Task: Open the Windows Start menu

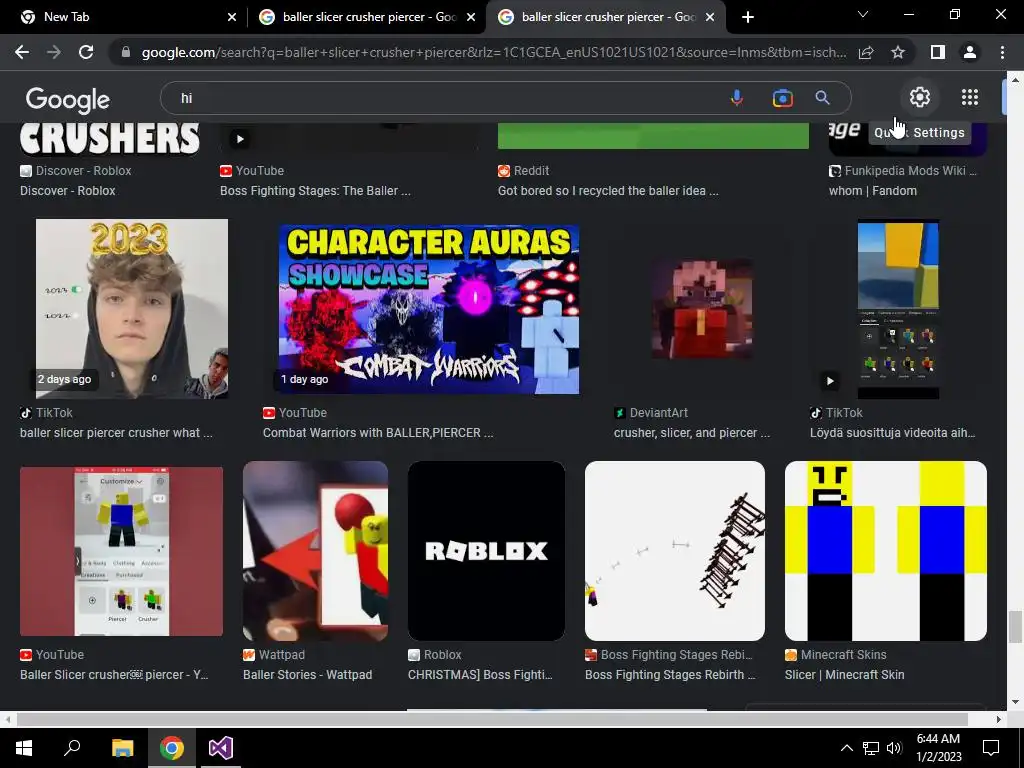Action: [x=24, y=748]
